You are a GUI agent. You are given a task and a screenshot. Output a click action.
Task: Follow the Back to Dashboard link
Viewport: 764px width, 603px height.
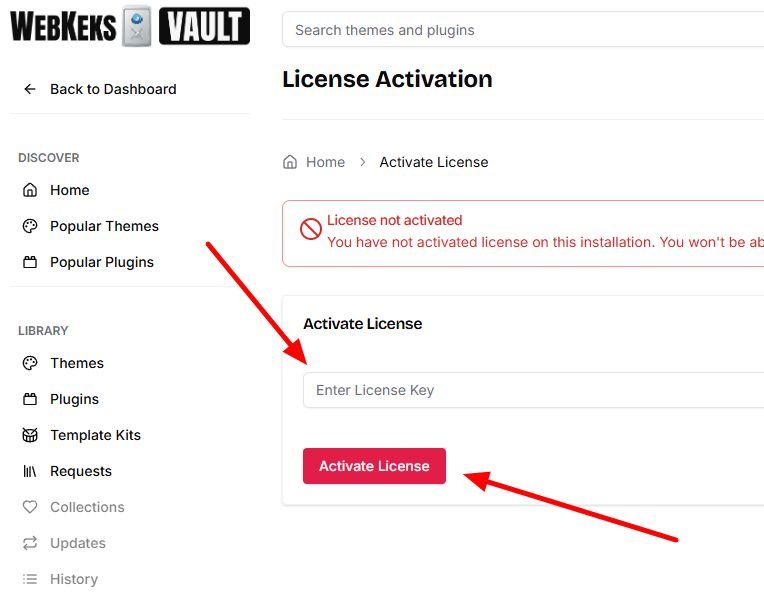click(113, 89)
